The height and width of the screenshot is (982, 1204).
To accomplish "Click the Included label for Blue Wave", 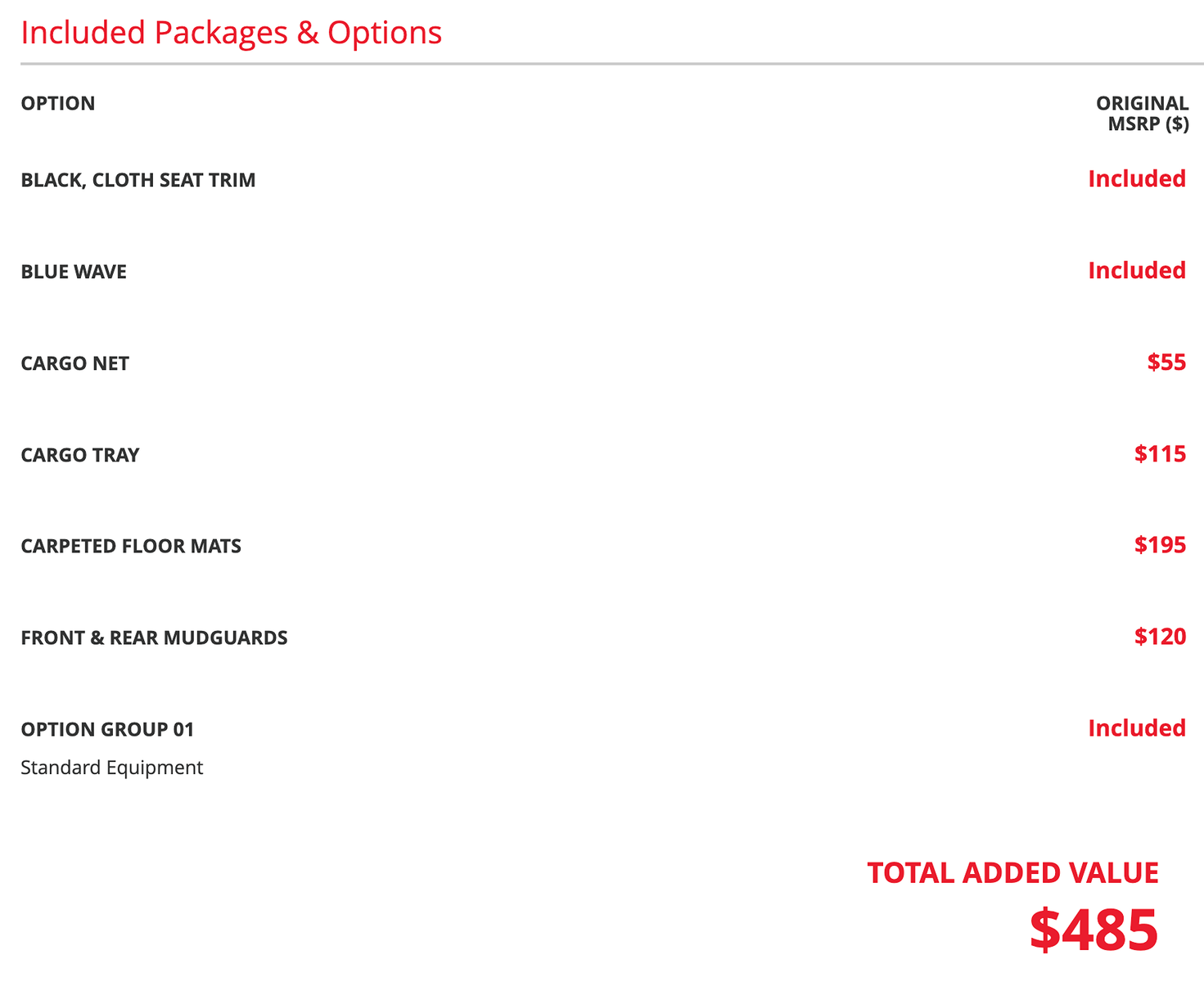I will 1137,270.
